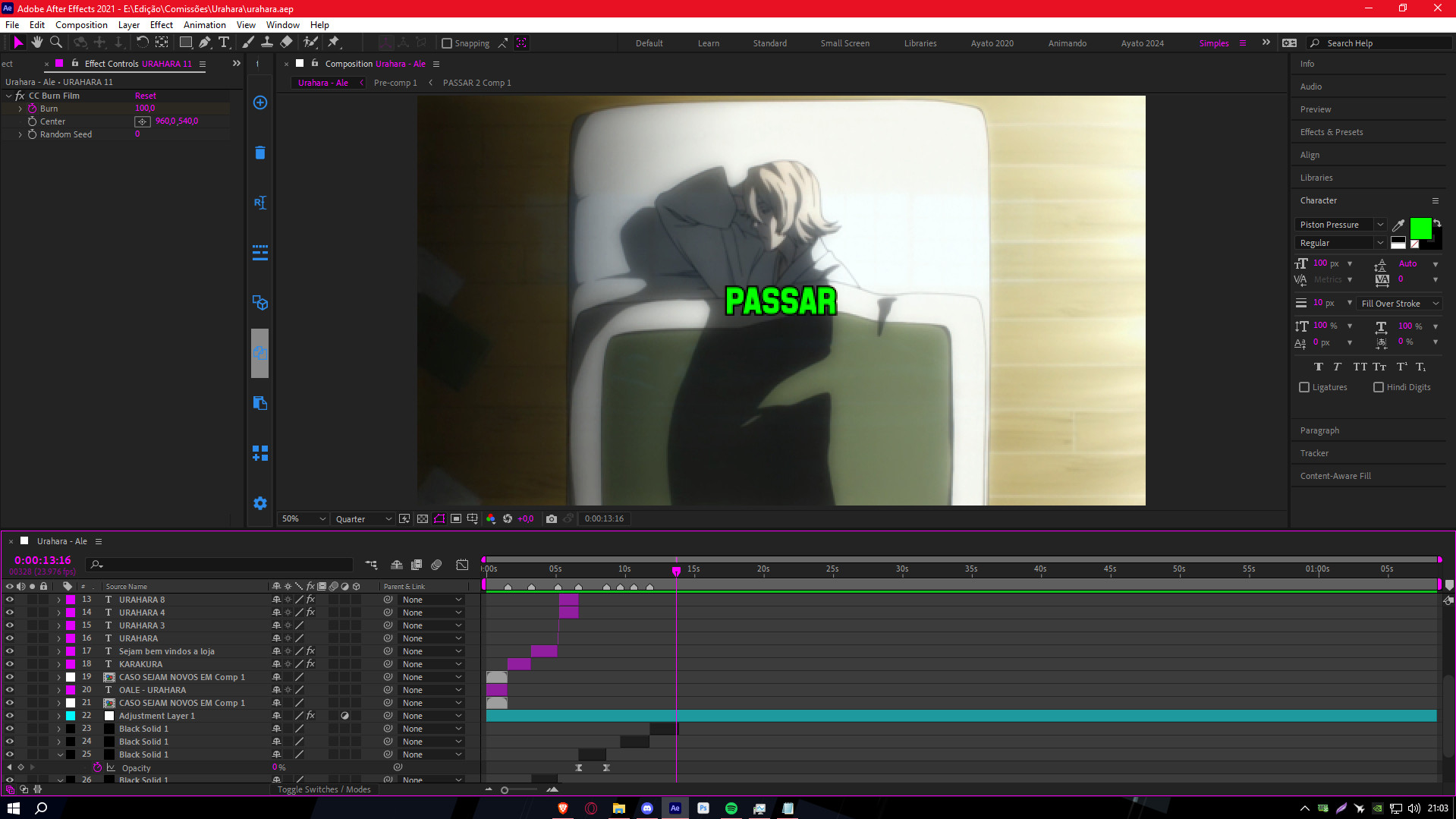The width and height of the screenshot is (1456, 819).
Task: Select the Zoom tool
Action: [x=55, y=43]
